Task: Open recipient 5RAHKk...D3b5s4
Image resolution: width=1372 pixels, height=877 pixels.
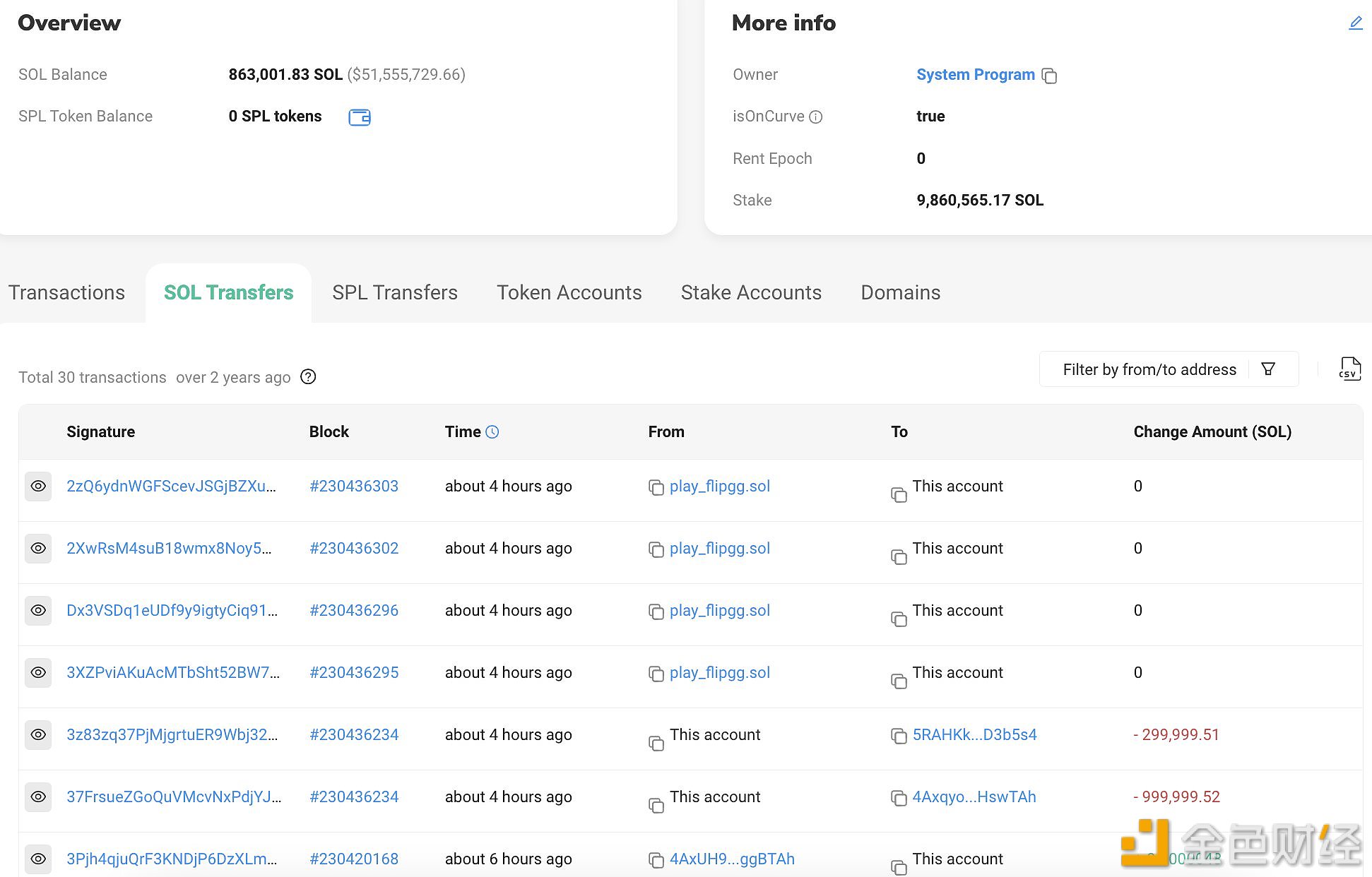Action: (x=974, y=735)
